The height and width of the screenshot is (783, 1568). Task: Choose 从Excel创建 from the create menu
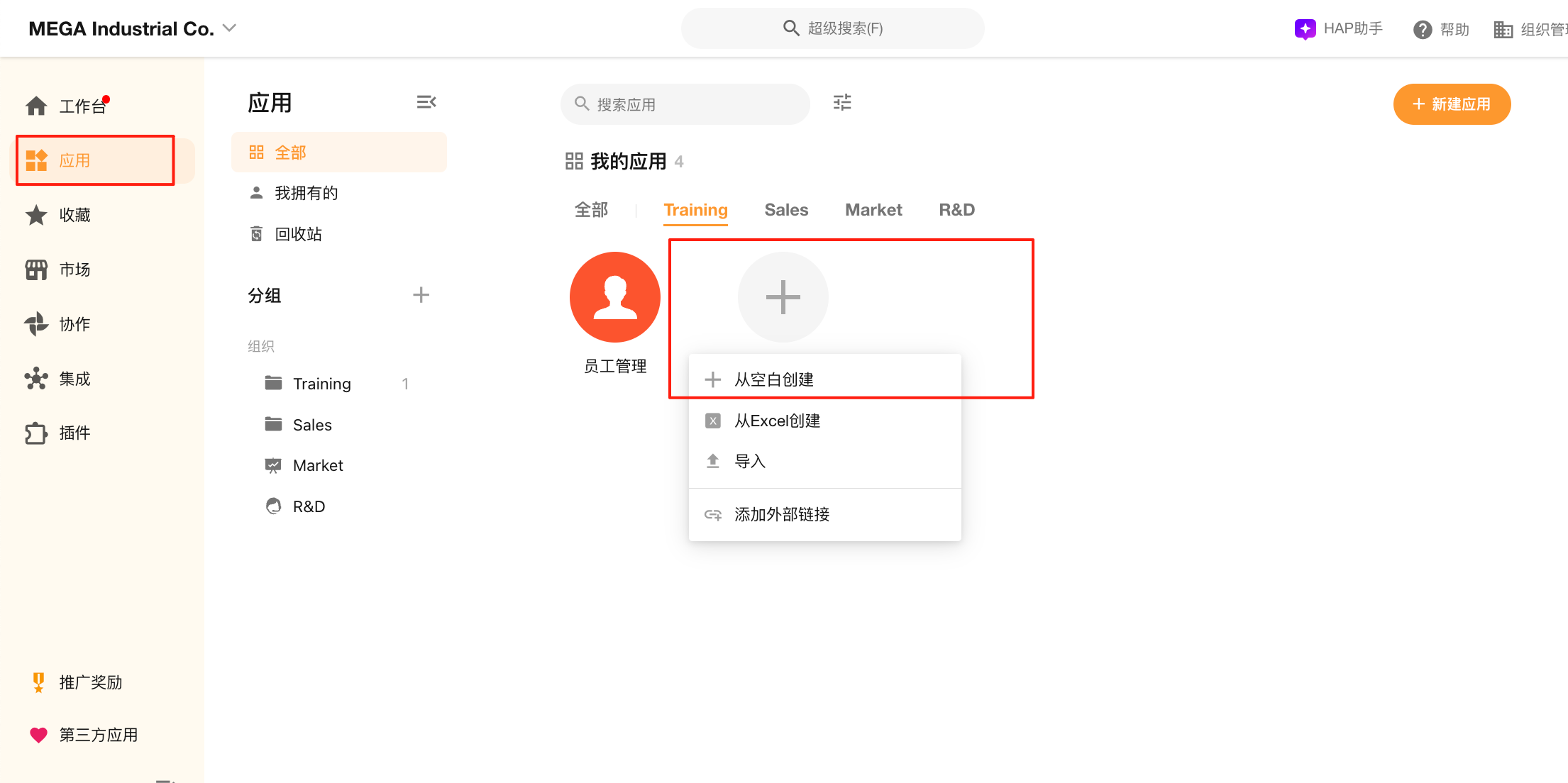click(777, 420)
